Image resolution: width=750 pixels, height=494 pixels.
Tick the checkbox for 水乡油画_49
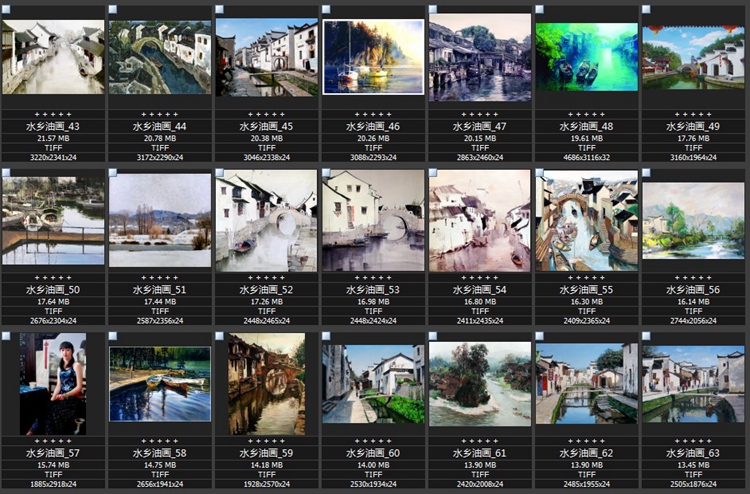pyautogui.click(x=646, y=10)
